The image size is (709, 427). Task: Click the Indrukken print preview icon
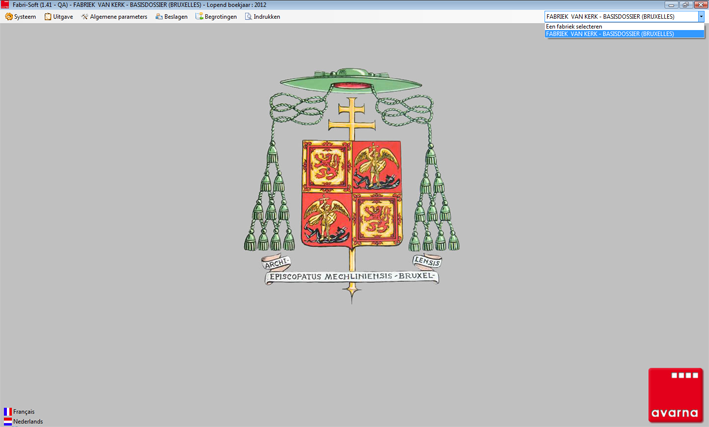248,17
